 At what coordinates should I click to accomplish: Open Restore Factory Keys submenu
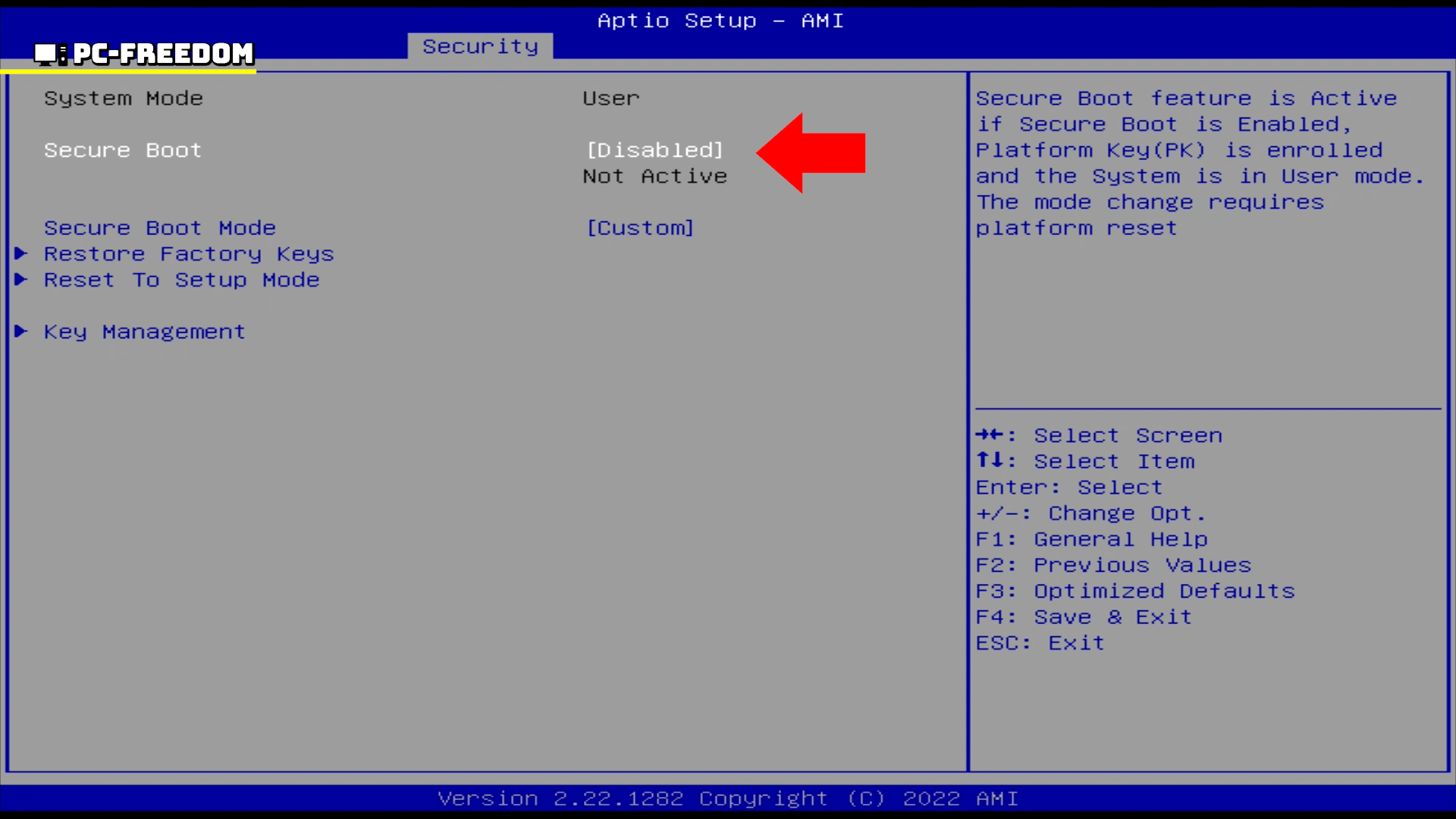tap(189, 254)
